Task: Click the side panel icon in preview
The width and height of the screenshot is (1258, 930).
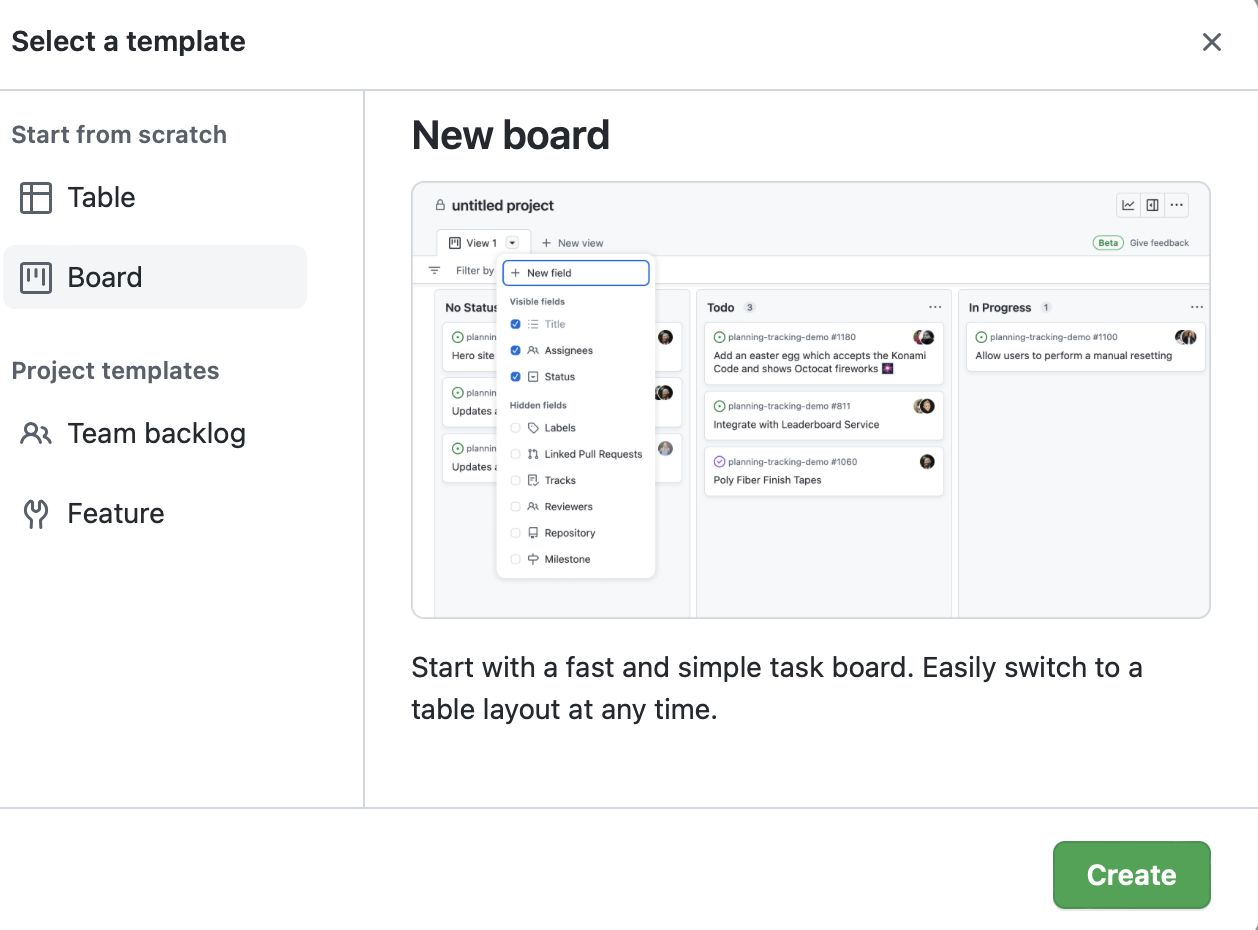Action: 1152,205
